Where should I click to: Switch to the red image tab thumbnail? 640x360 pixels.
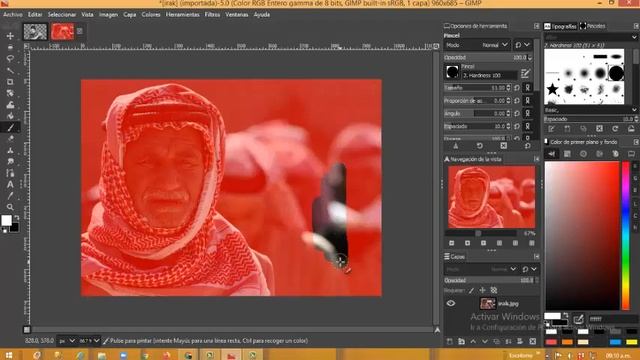click(x=62, y=31)
